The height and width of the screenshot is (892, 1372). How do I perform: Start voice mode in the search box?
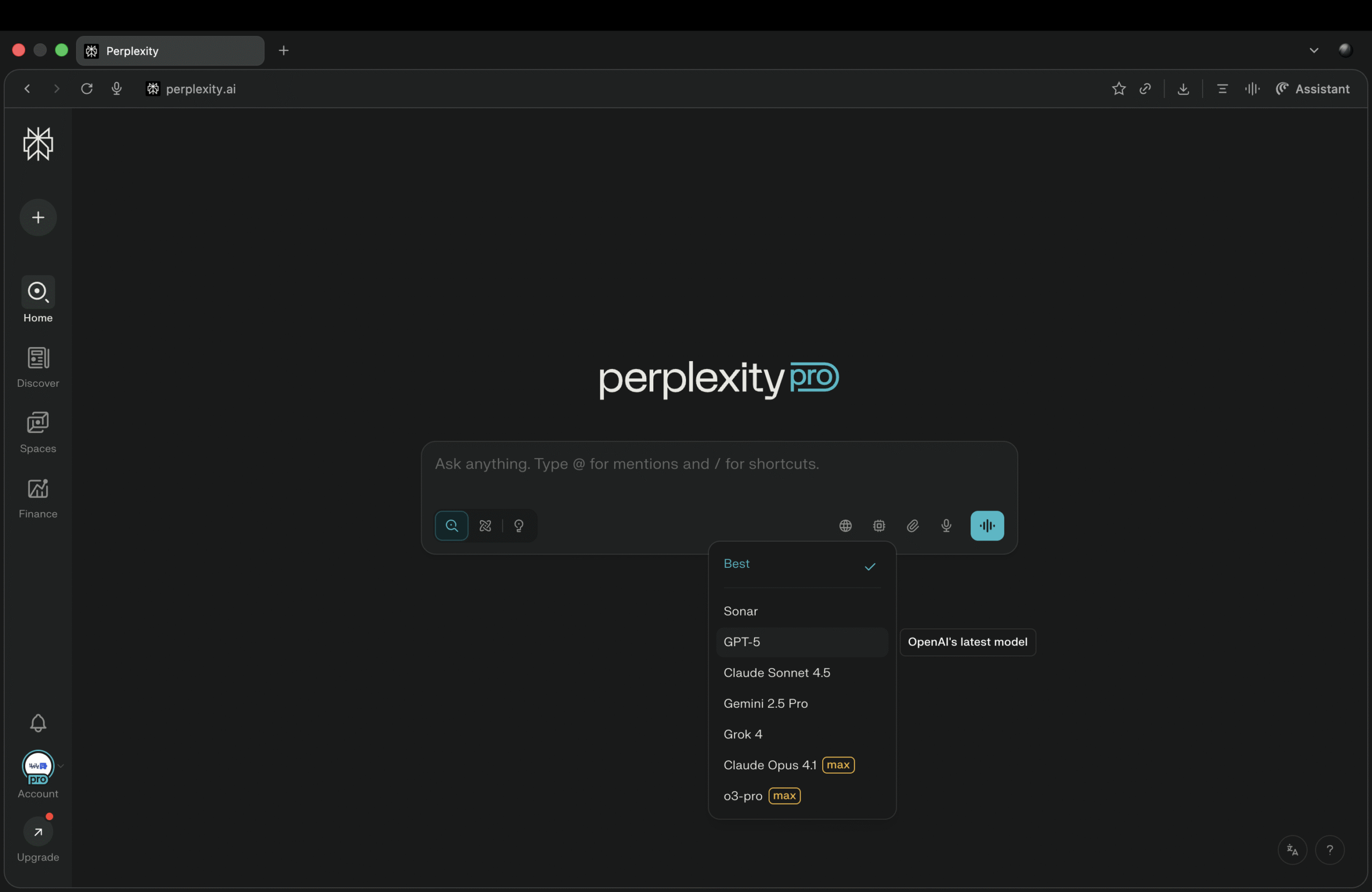click(986, 526)
